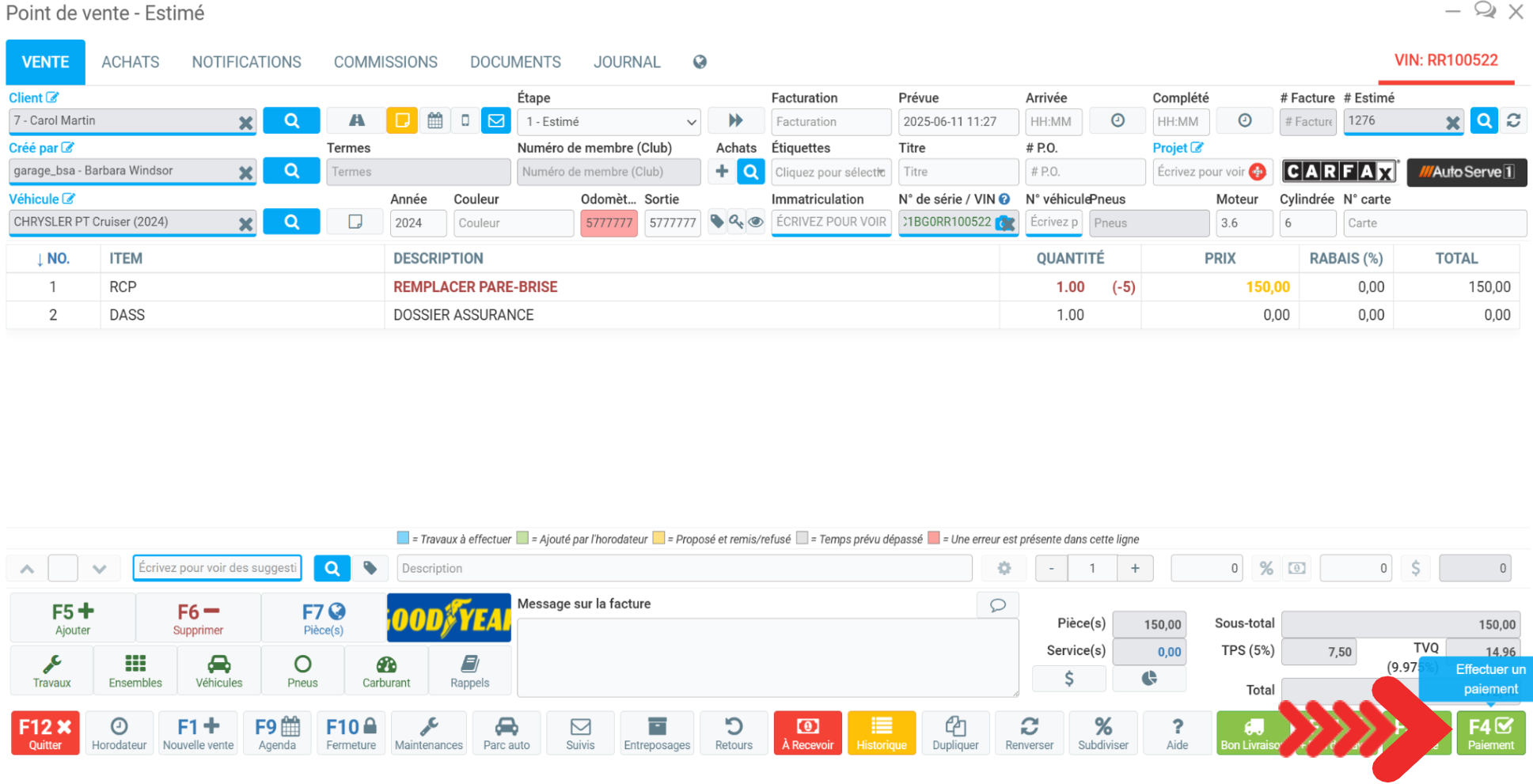Open the COMMISSIONS tab

click(385, 62)
